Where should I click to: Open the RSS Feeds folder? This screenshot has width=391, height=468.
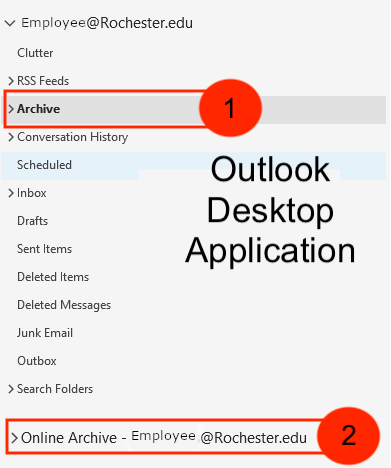point(43,81)
